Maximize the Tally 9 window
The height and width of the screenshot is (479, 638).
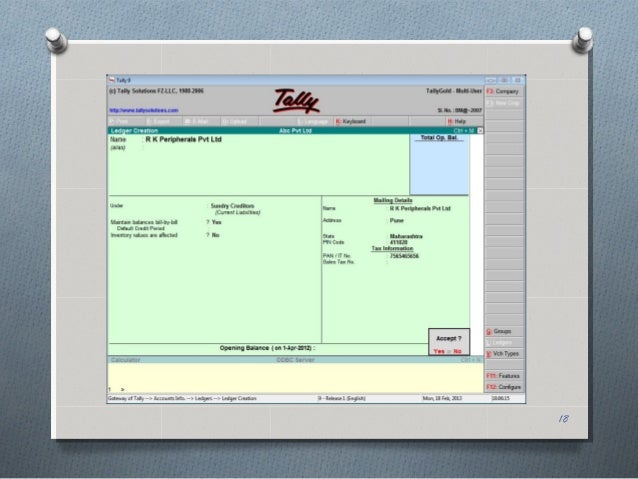(x=504, y=80)
